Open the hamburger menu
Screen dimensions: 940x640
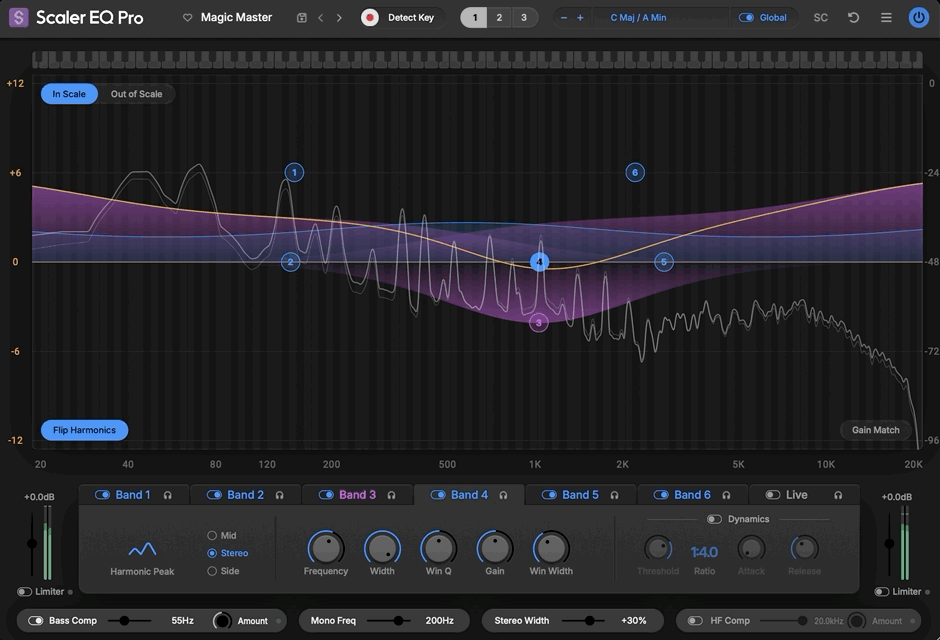tap(886, 18)
